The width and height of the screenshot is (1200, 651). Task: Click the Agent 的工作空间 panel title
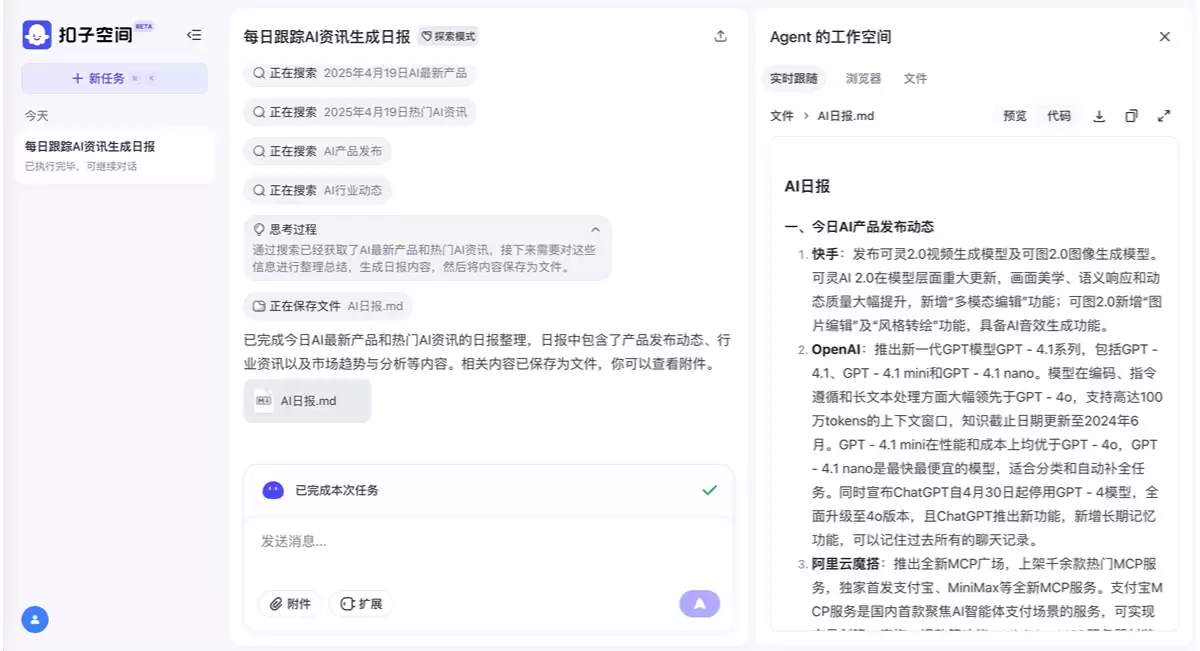click(830, 37)
